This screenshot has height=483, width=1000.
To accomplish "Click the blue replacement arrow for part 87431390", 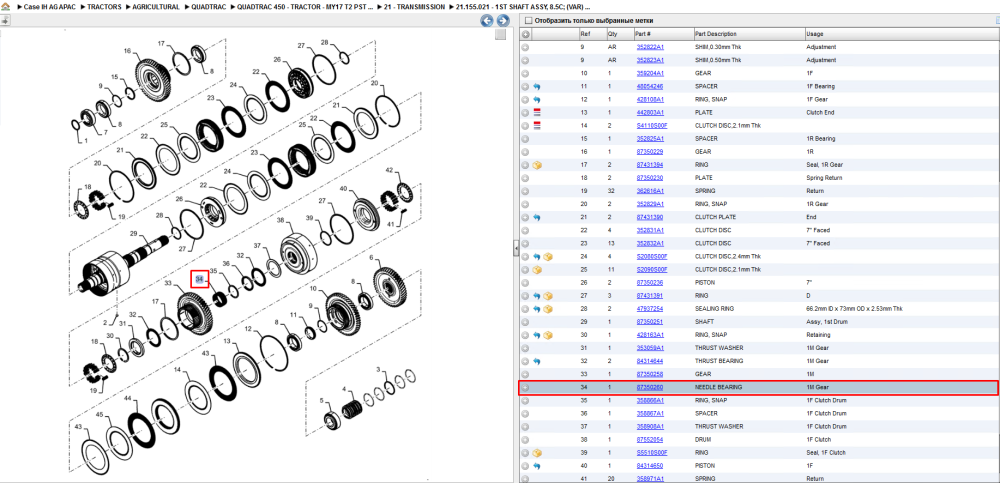I will coord(537,217).
